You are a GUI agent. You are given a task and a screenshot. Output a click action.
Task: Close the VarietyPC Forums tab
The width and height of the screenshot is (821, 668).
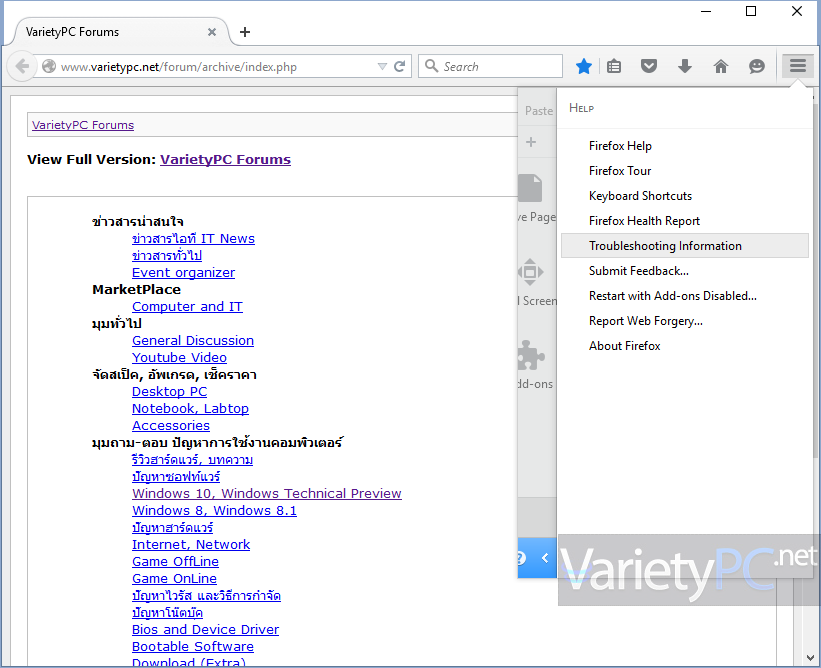click(212, 32)
